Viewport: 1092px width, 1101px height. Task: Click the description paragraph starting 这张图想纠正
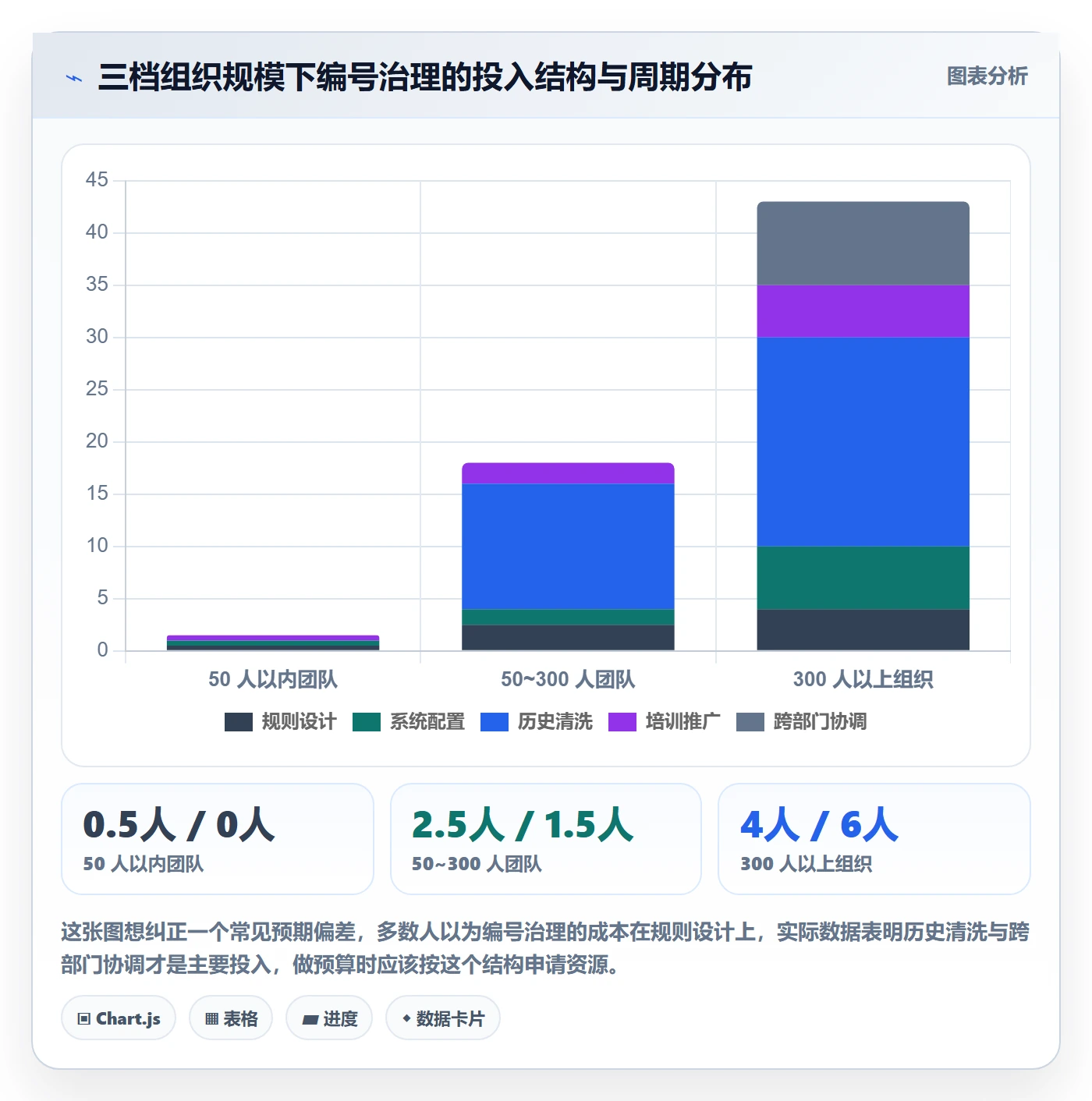pos(545,948)
